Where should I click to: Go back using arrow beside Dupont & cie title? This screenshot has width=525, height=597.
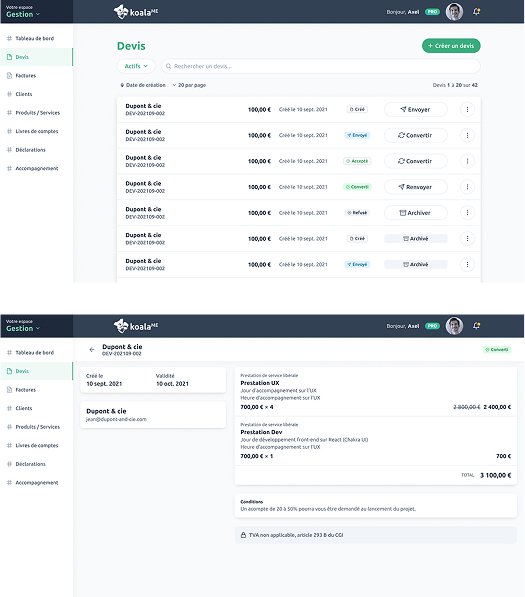tap(92, 350)
